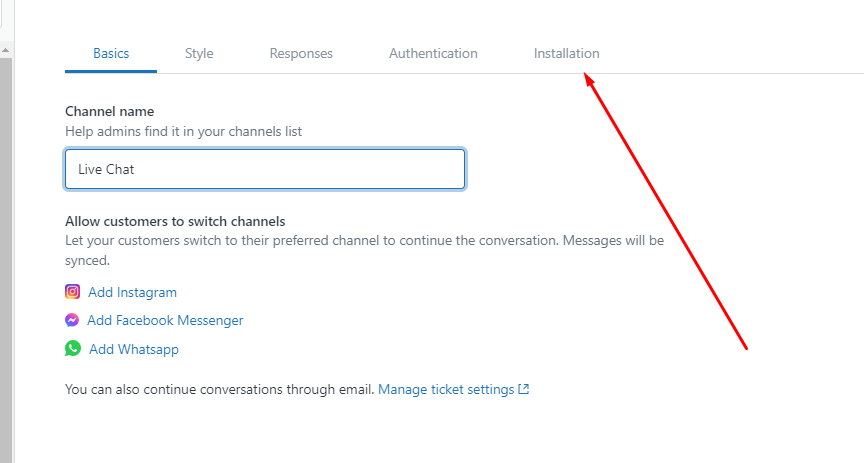Click the Instagram logo icon

(x=73, y=292)
